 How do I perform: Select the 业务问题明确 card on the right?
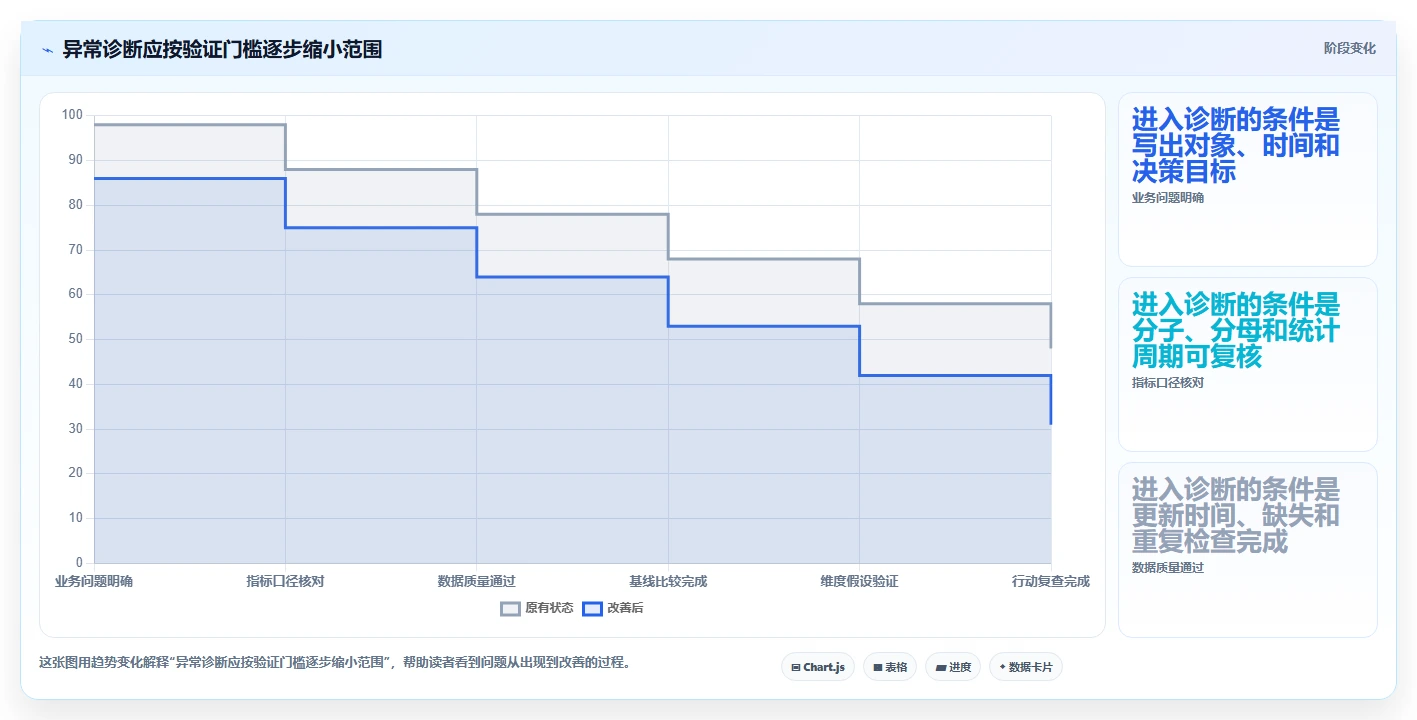[x=1247, y=180]
